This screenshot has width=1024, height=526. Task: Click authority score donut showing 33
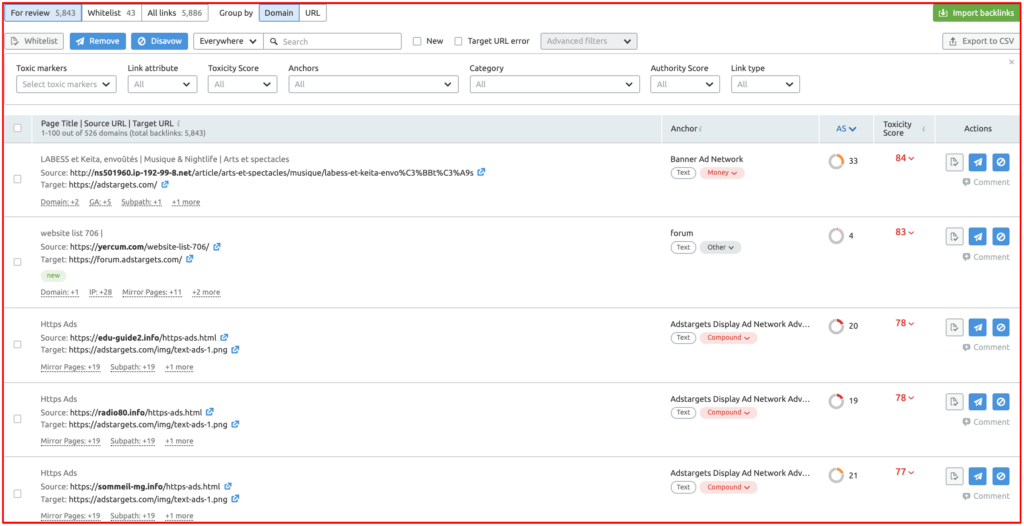tap(837, 161)
